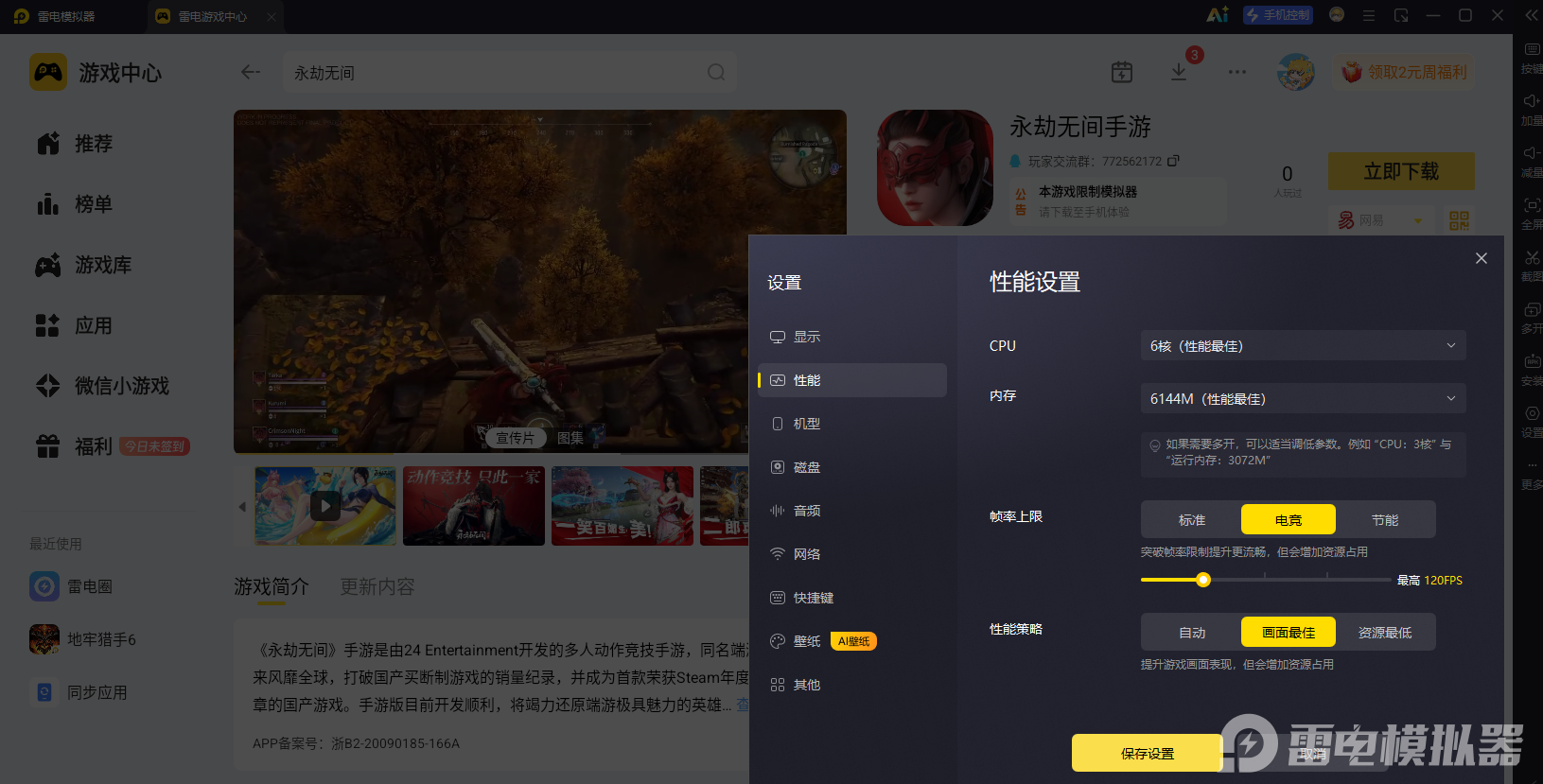
Task: Open the cartoon profile avatar in header
Action: 1296,72
